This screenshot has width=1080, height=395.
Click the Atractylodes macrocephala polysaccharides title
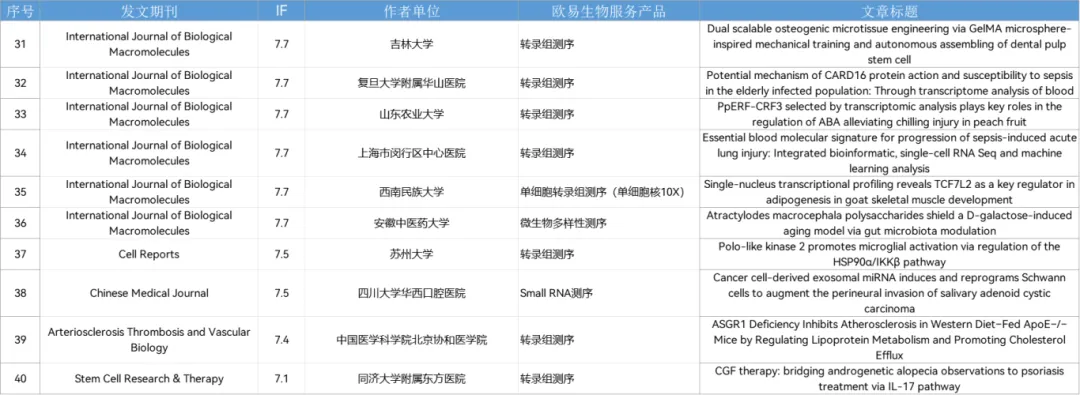pyautogui.click(x=890, y=223)
